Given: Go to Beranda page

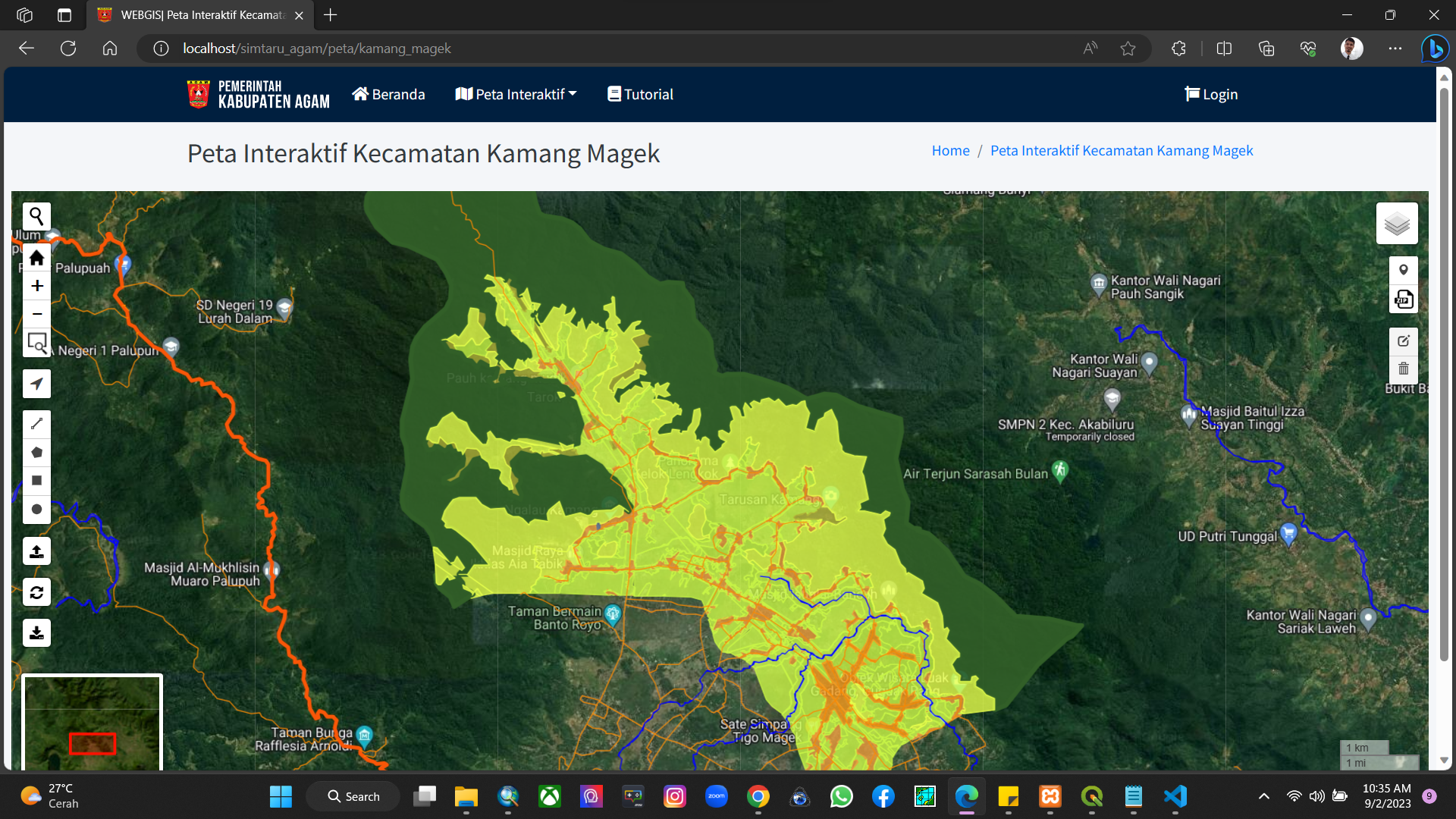Looking at the screenshot, I should 388,94.
